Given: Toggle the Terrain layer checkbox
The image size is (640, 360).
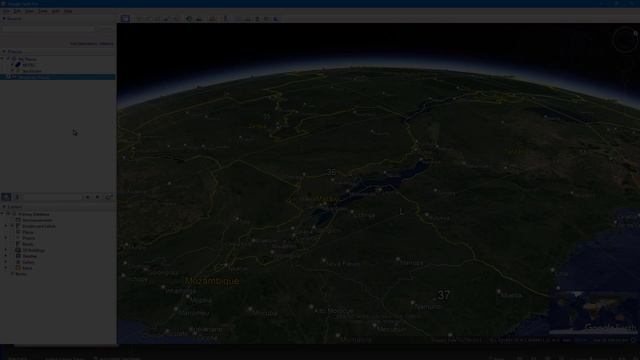Looking at the screenshot, I should 13,274.
